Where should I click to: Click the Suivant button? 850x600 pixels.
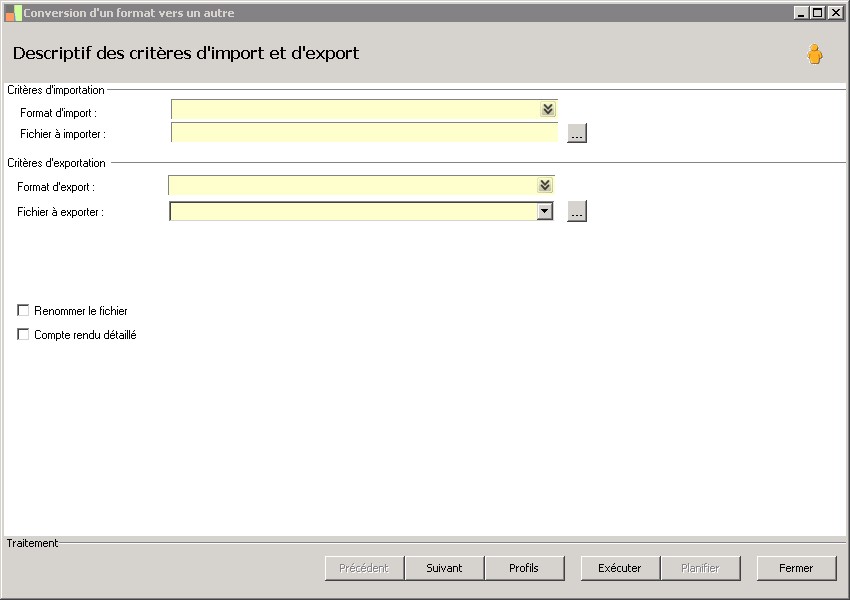coord(444,568)
